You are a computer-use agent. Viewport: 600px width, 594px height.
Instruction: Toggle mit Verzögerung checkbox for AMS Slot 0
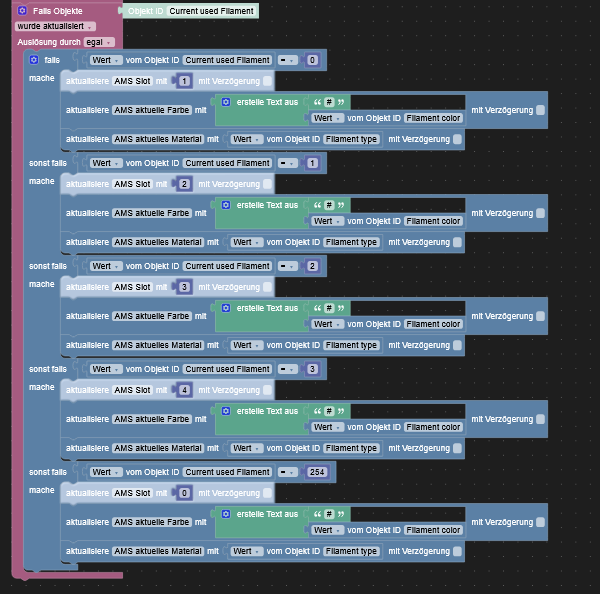pyautogui.click(x=267, y=493)
